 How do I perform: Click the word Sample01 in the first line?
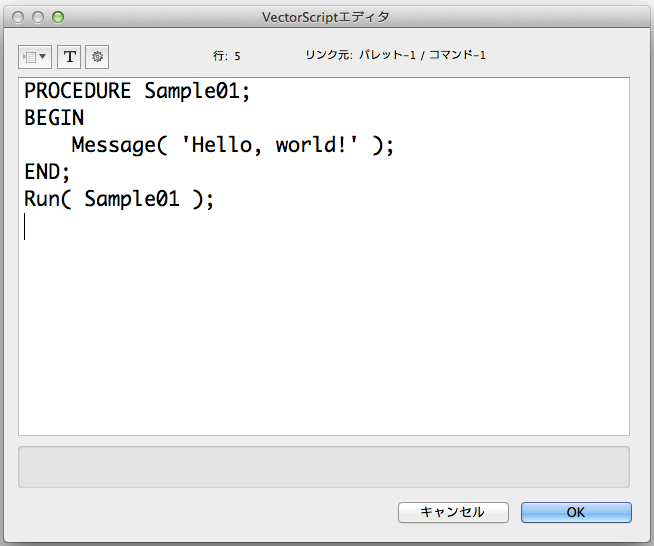pos(192,91)
